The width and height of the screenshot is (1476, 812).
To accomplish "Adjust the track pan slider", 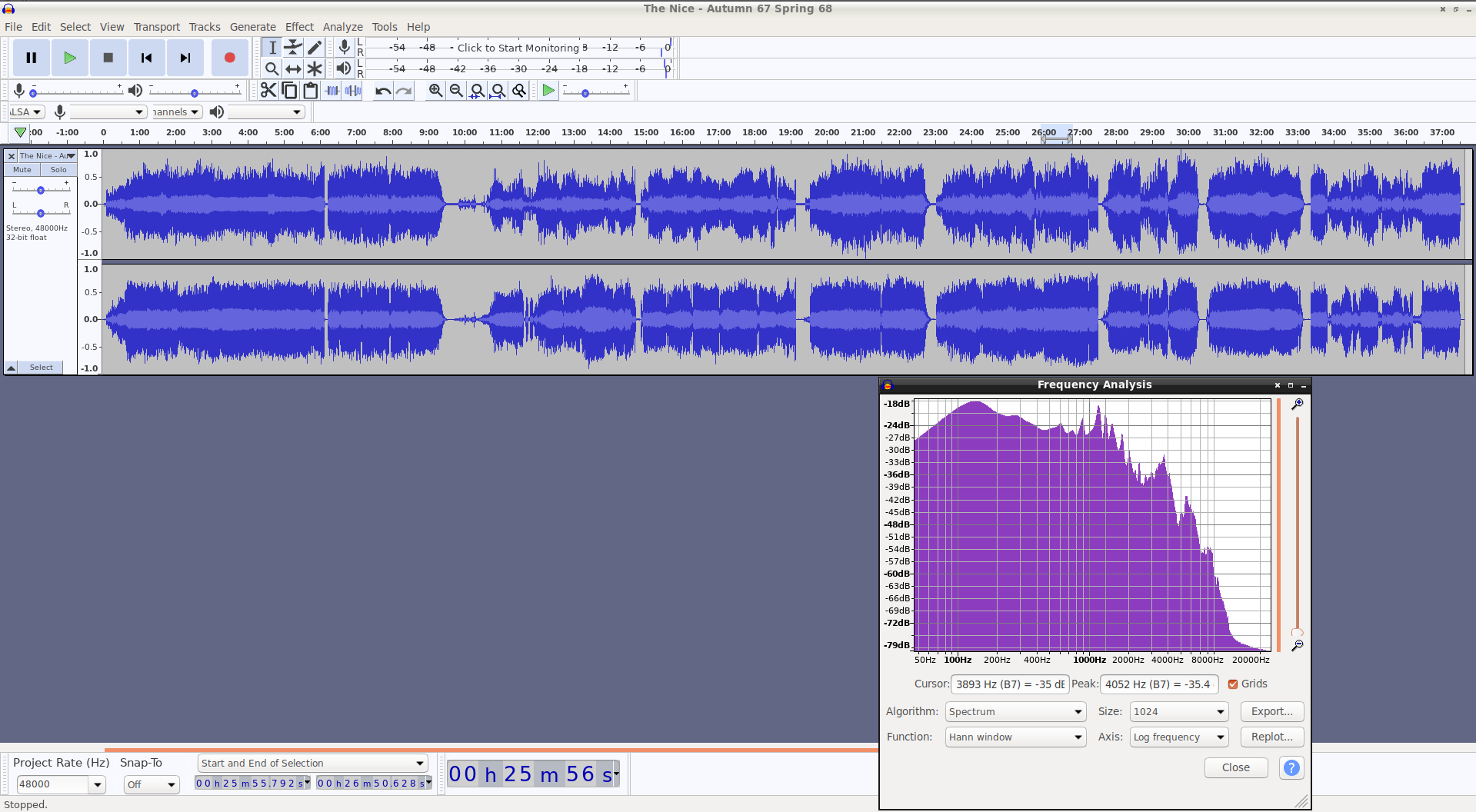I will tap(41, 213).
